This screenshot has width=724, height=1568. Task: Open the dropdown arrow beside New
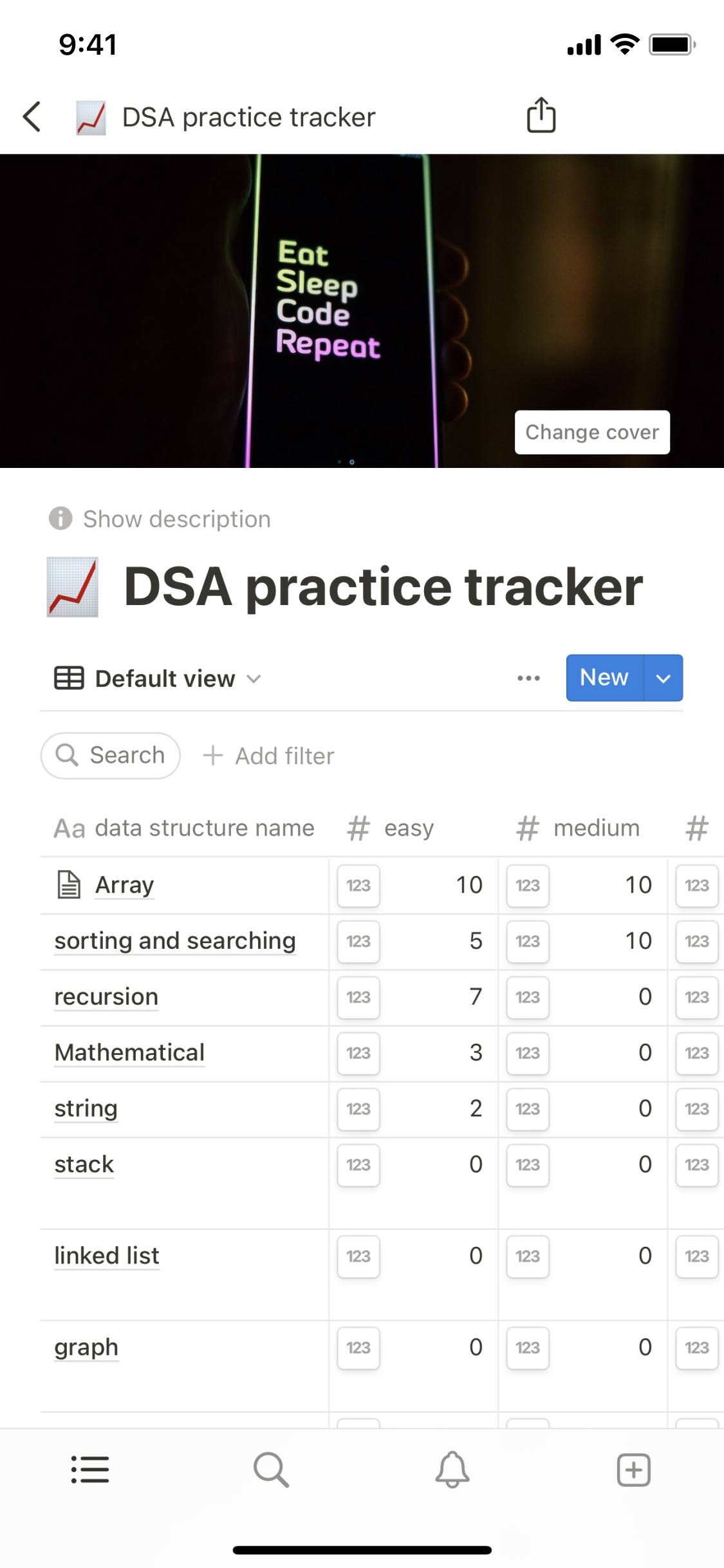[663, 678]
